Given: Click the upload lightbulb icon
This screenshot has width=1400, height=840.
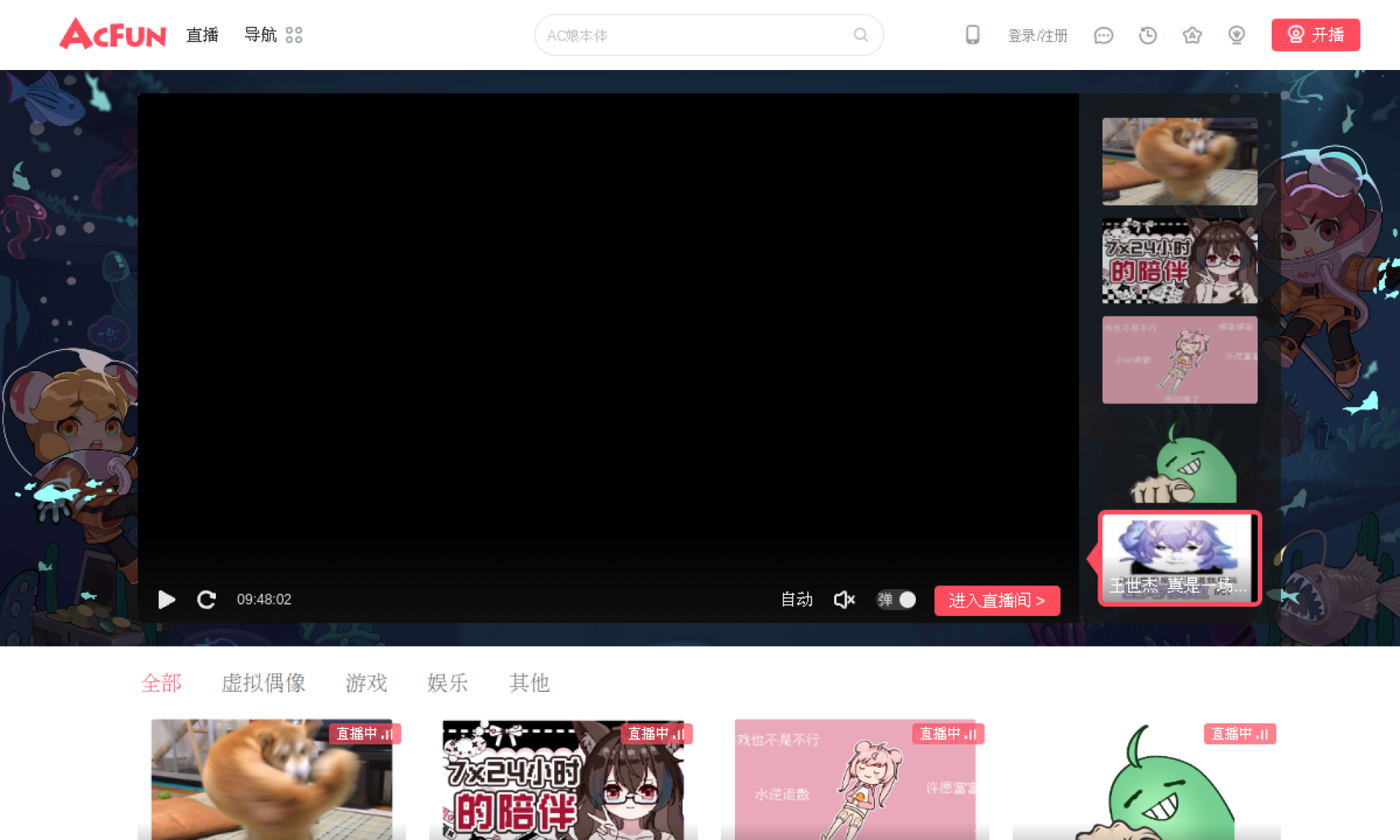Looking at the screenshot, I should pos(1237,35).
